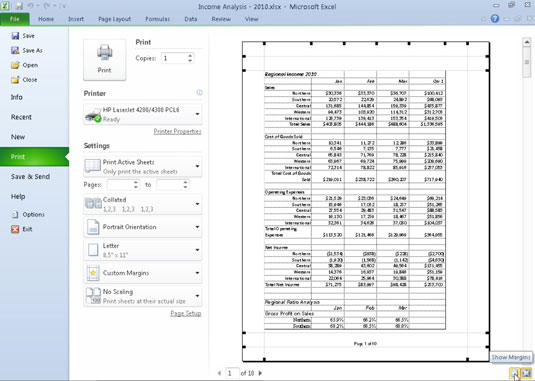
Task: Click the Save icon in quick access toolbar
Action: coord(19,6)
